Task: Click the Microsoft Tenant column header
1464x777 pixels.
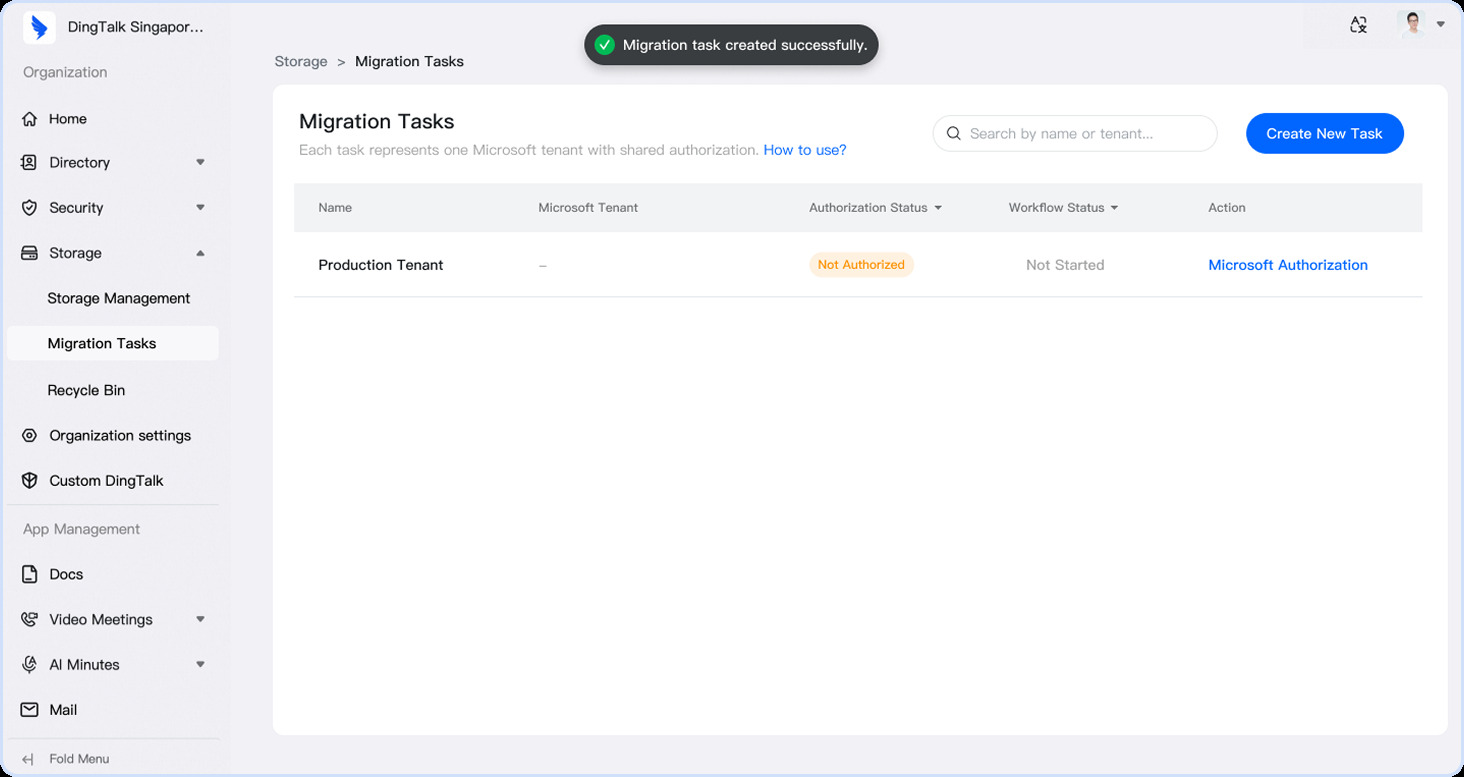Action: point(588,208)
